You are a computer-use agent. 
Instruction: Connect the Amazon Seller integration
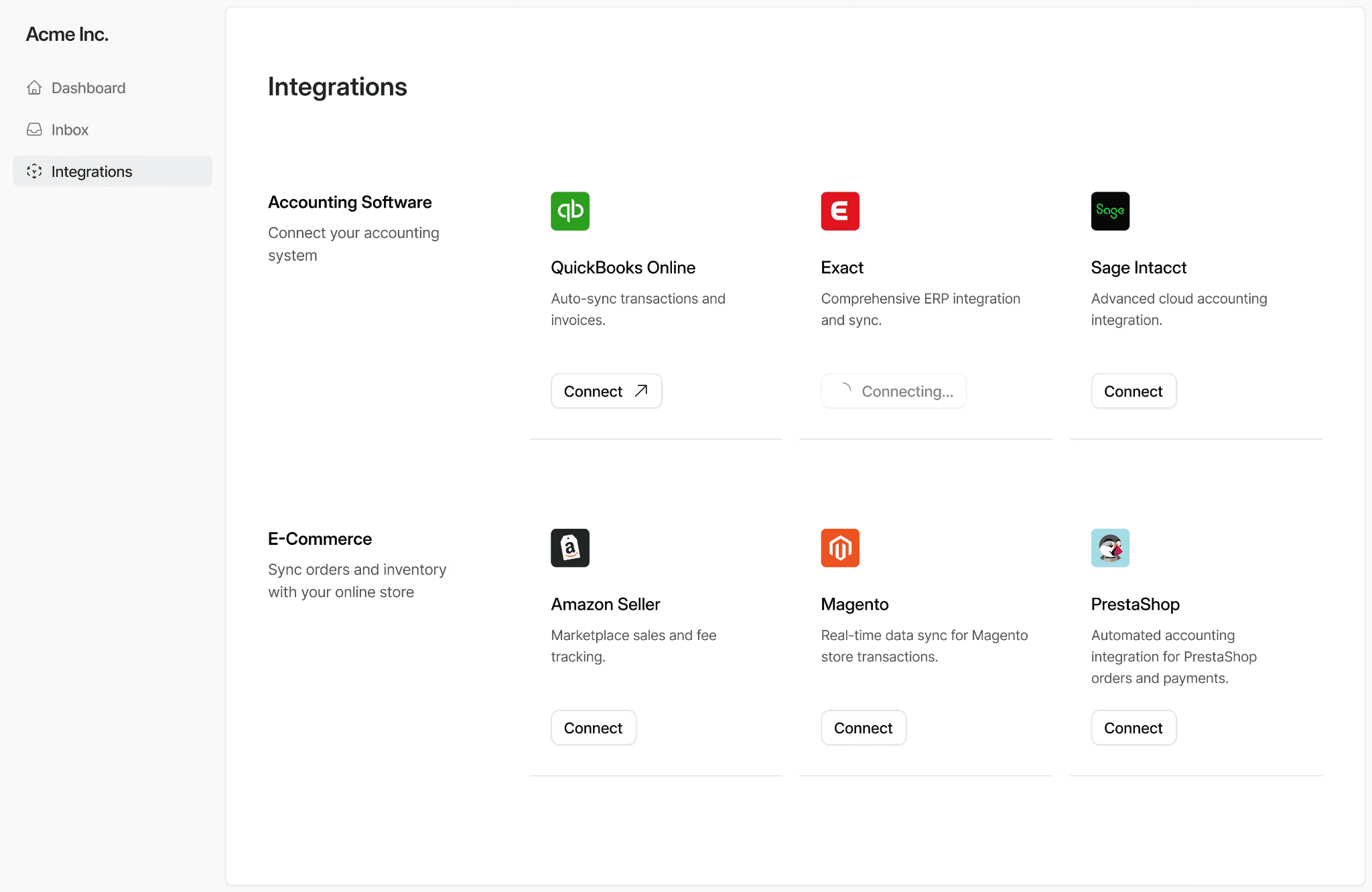(x=593, y=728)
